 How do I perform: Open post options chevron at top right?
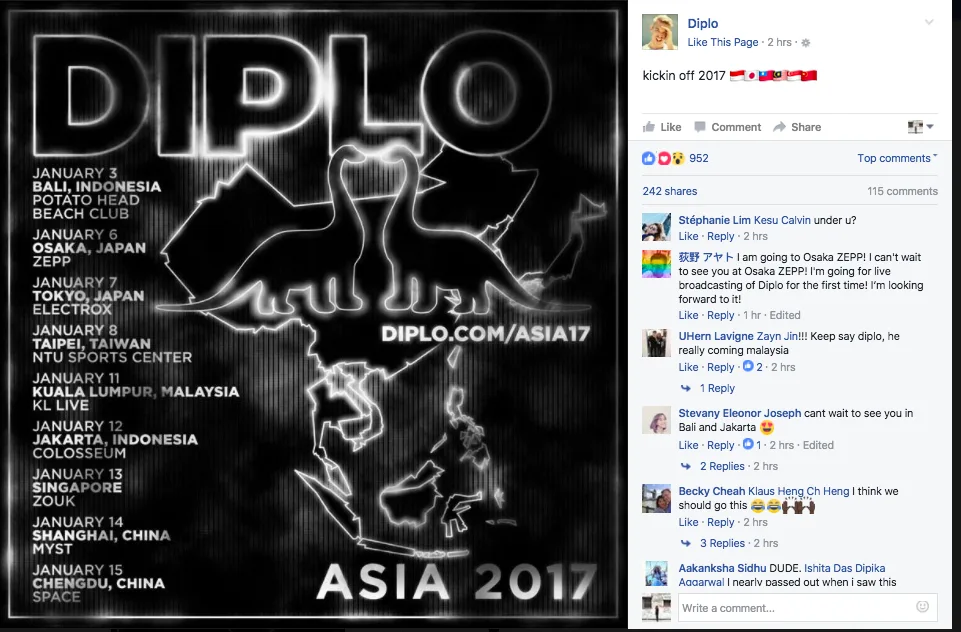929,22
